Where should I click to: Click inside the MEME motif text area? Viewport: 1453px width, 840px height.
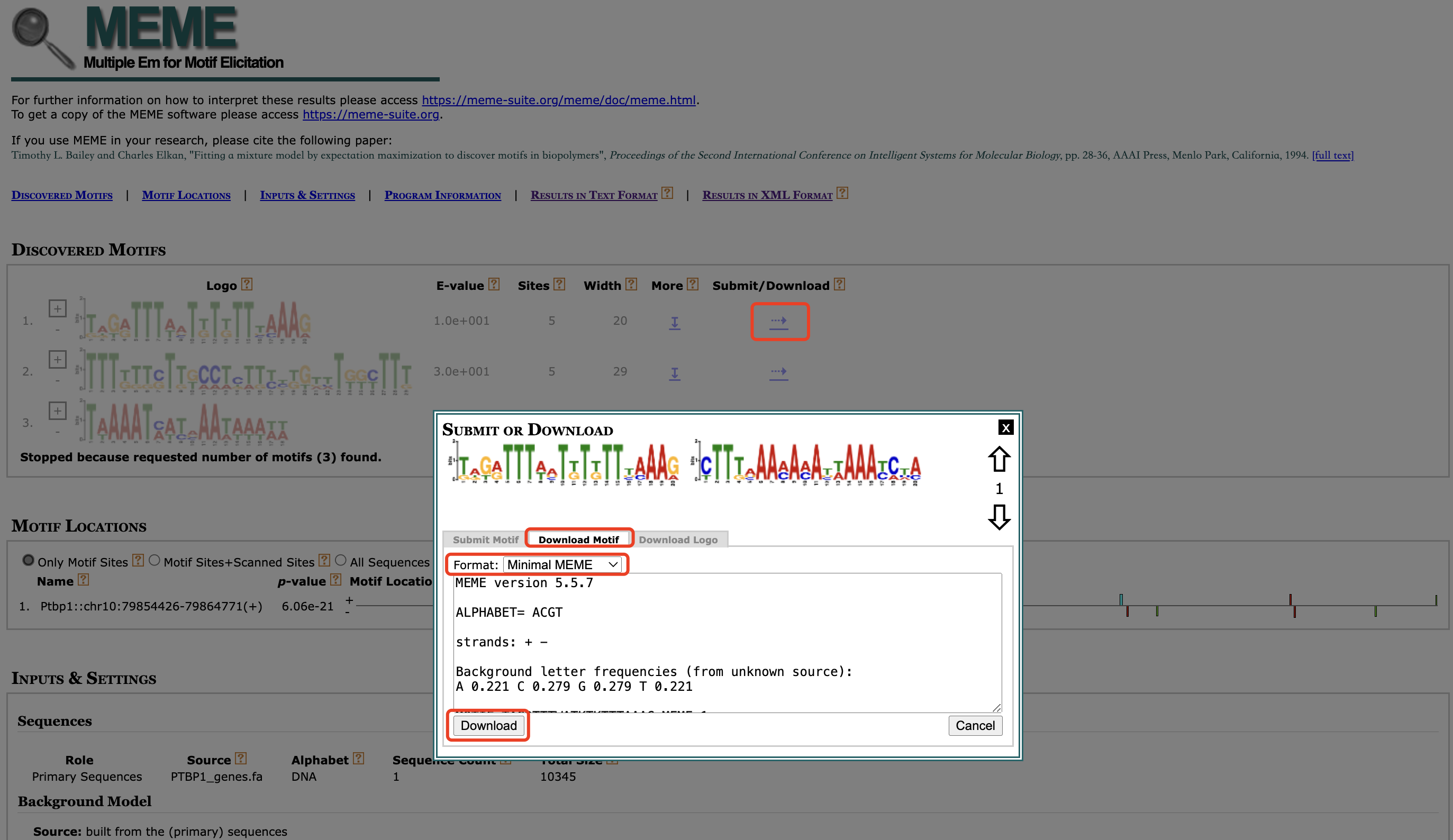[726, 640]
